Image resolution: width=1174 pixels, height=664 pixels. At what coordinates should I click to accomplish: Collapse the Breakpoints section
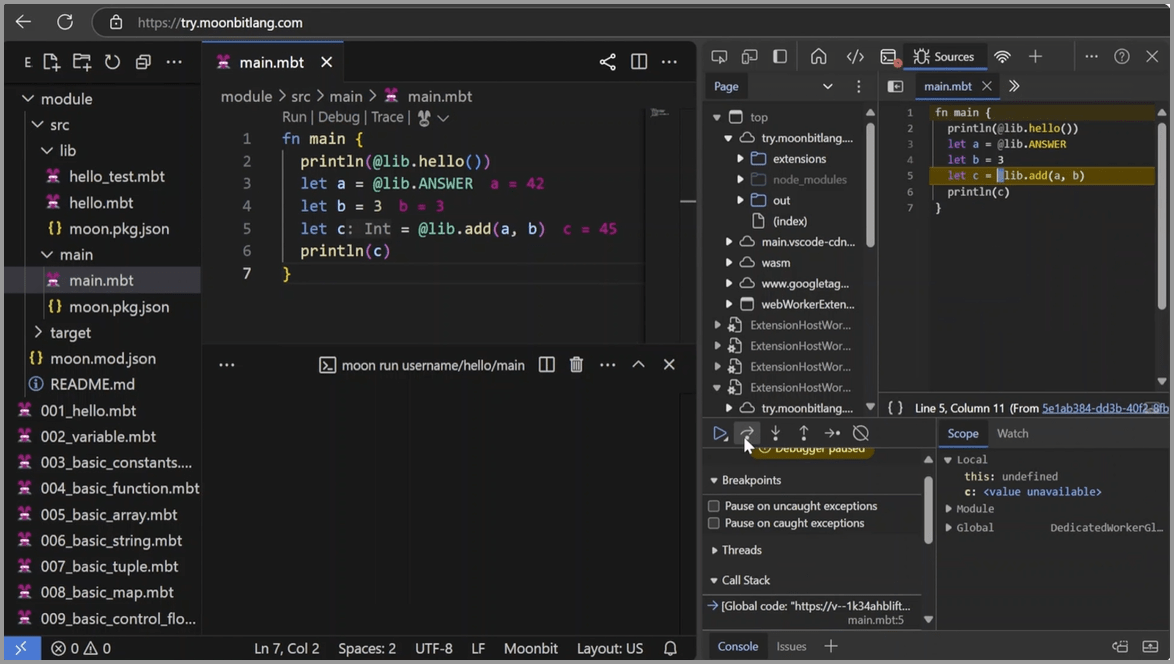[714, 481]
